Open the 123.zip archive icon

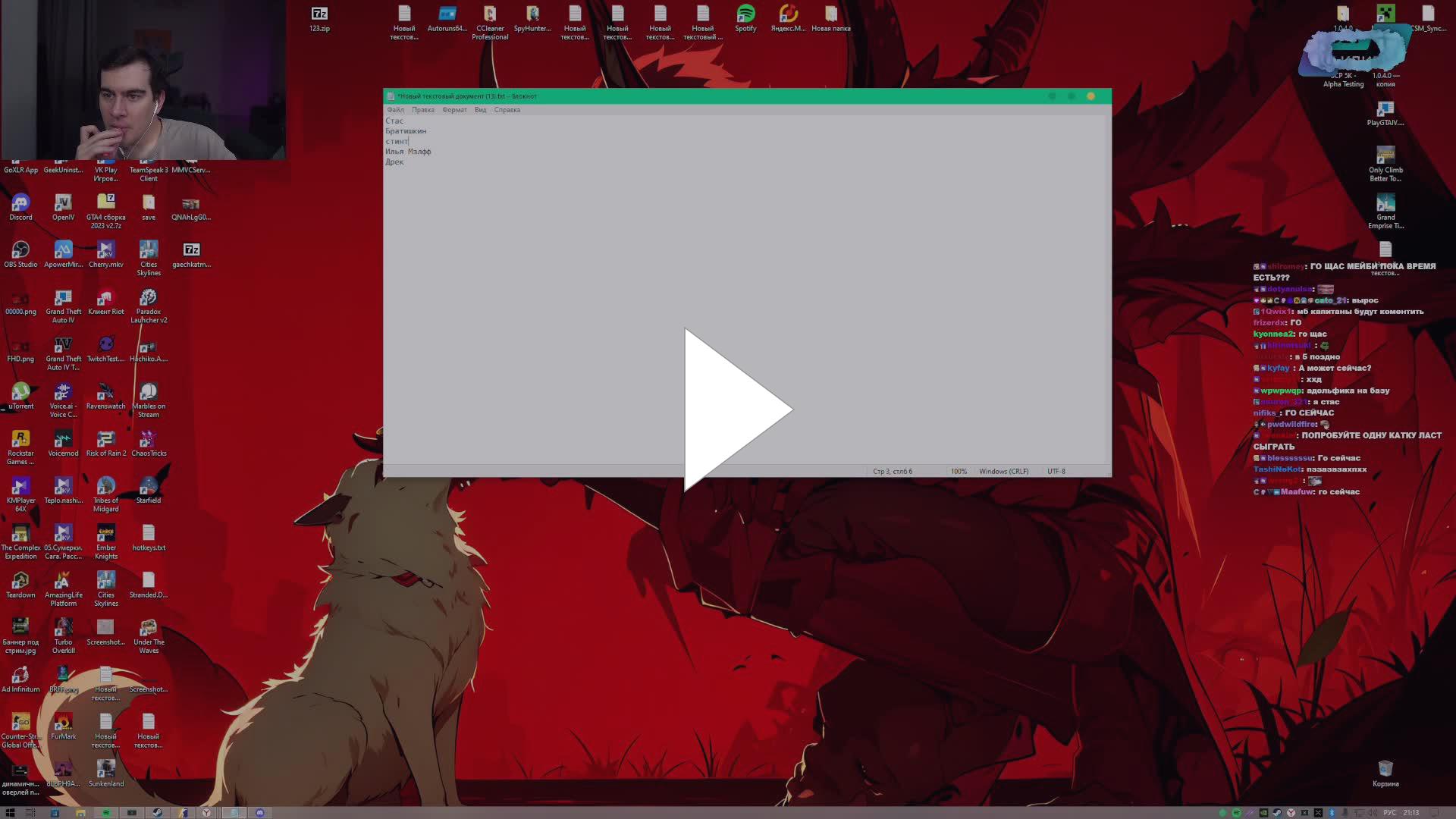pos(319,14)
